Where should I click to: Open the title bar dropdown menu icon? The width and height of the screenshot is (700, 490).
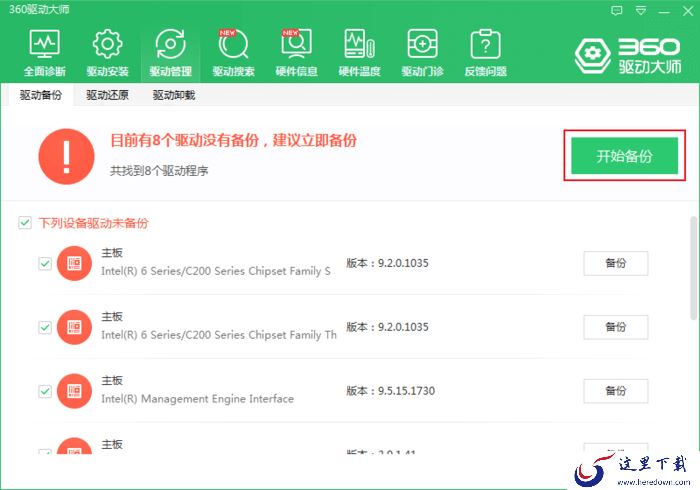pyautogui.click(x=641, y=10)
